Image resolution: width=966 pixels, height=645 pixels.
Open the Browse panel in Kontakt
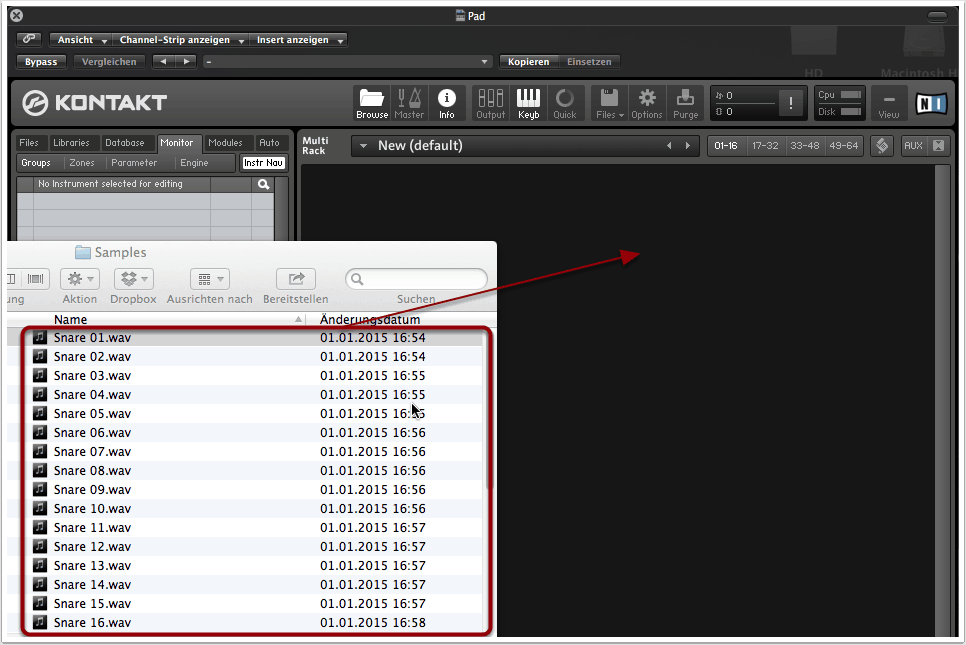click(372, 103)
